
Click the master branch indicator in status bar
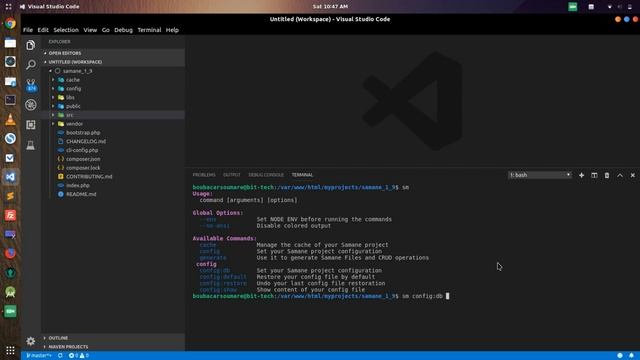[39, 356]
